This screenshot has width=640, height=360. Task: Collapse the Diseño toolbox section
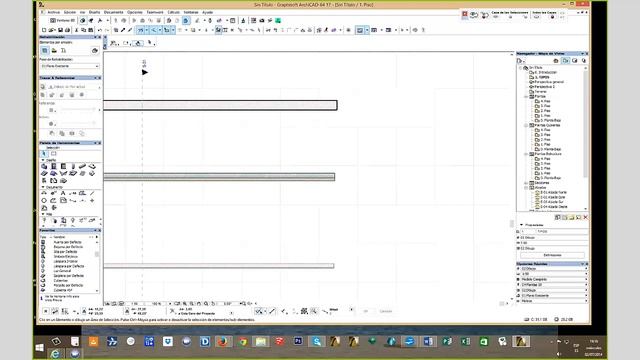click(x=43, y=160)
